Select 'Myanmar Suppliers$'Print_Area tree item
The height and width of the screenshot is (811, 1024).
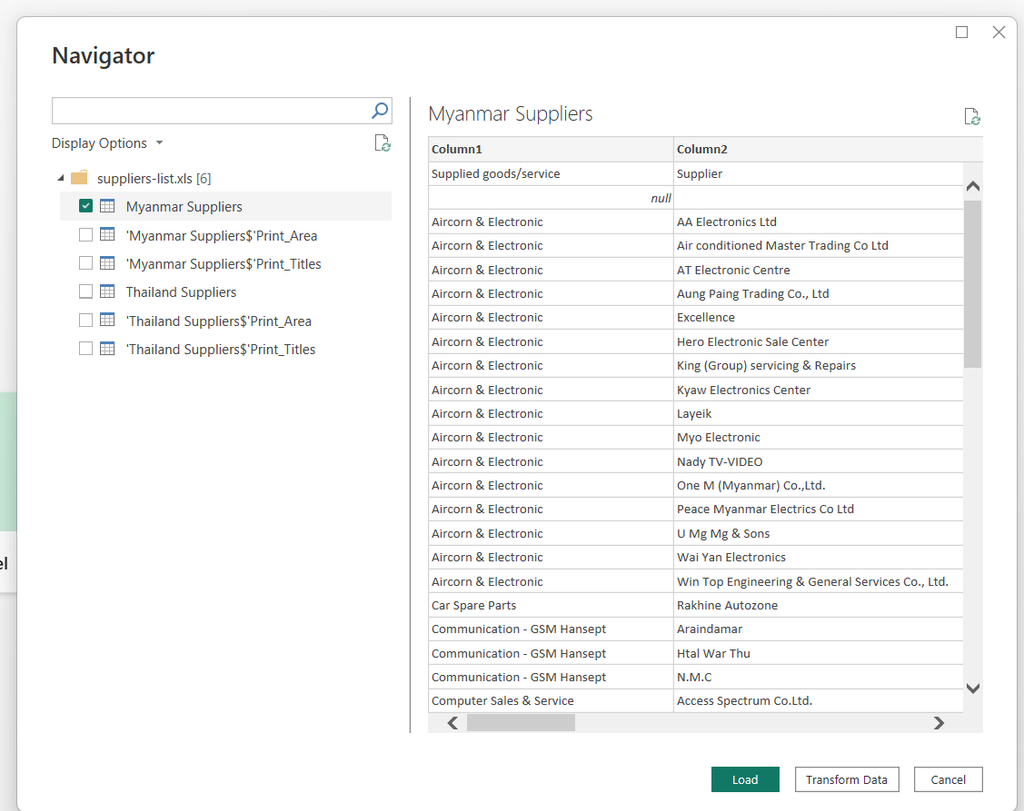point(221,236)
